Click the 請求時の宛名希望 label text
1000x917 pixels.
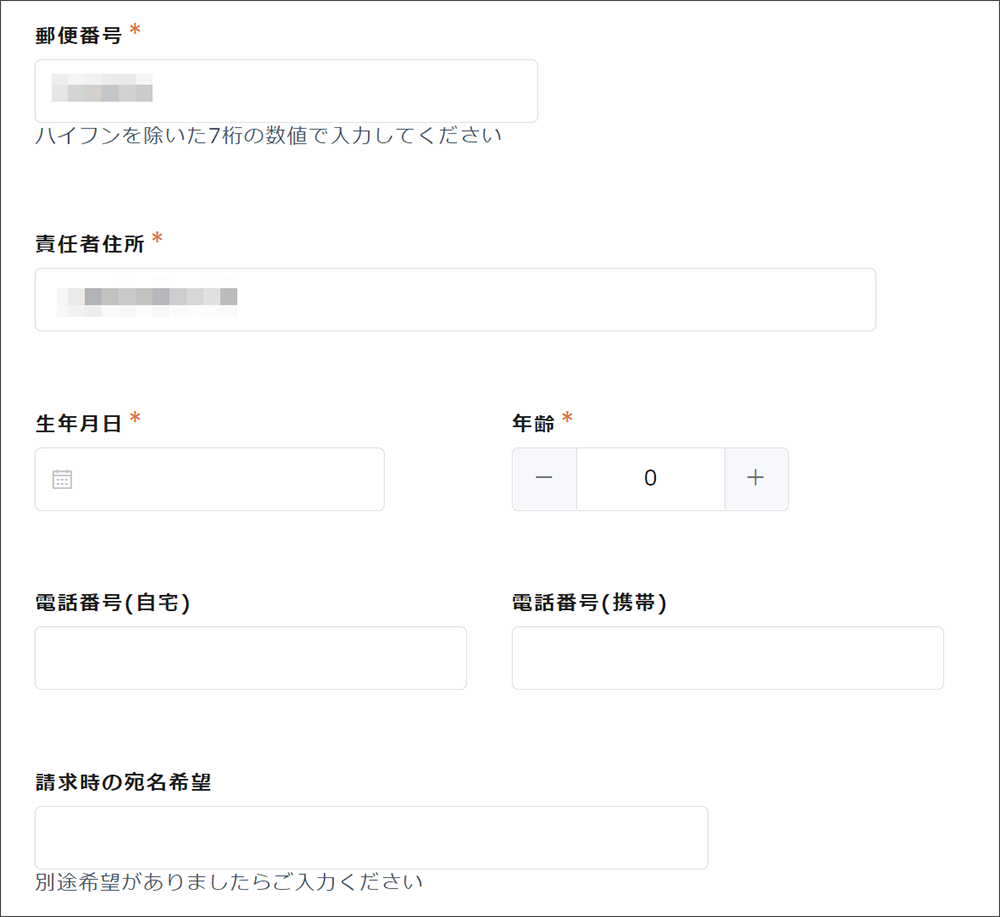(123, 783)
